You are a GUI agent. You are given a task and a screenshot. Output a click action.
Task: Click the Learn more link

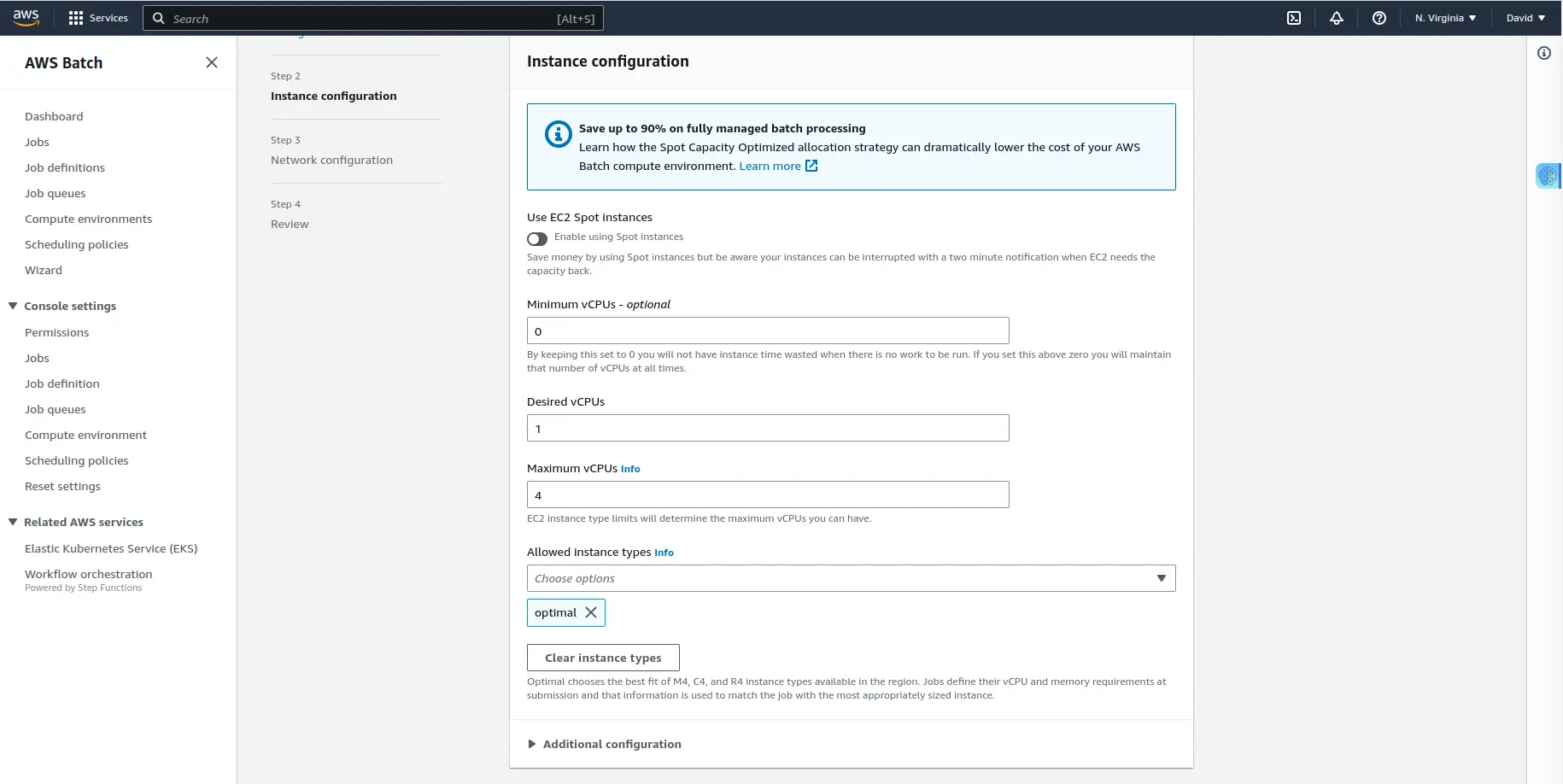coord(770,166)
